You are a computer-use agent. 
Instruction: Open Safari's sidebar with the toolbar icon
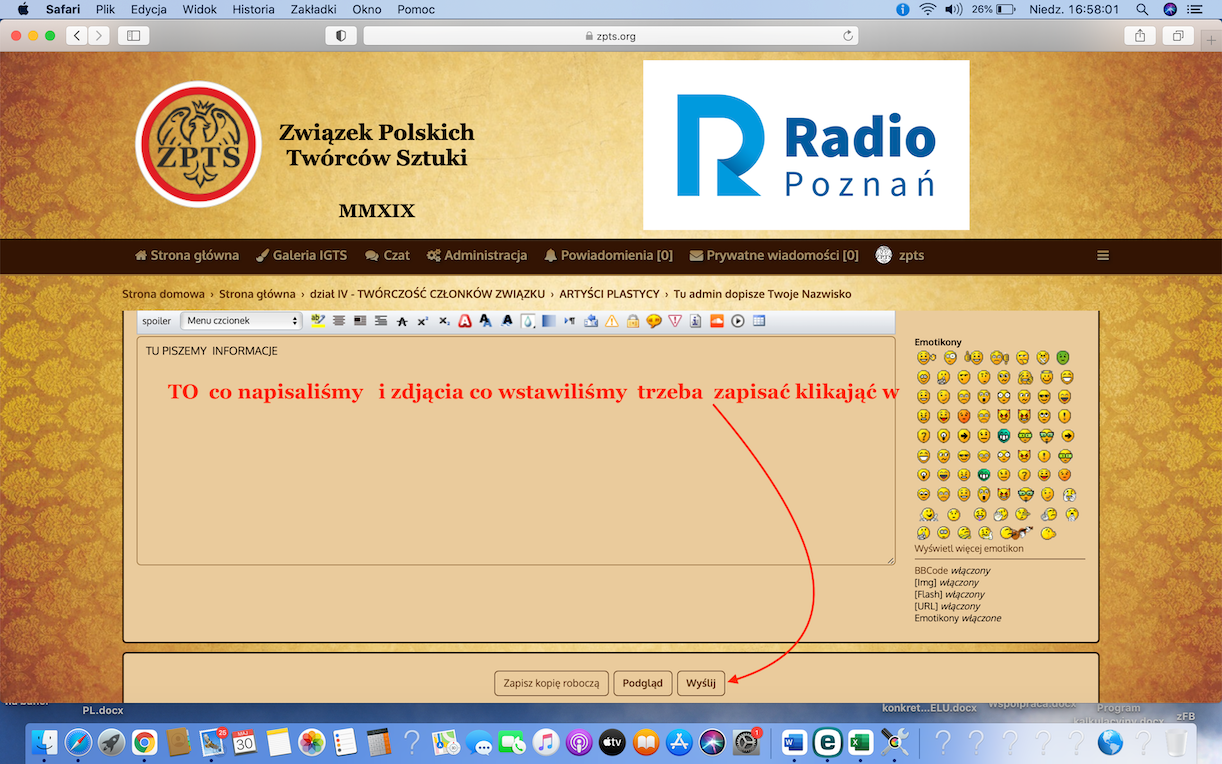click(133, 36)
